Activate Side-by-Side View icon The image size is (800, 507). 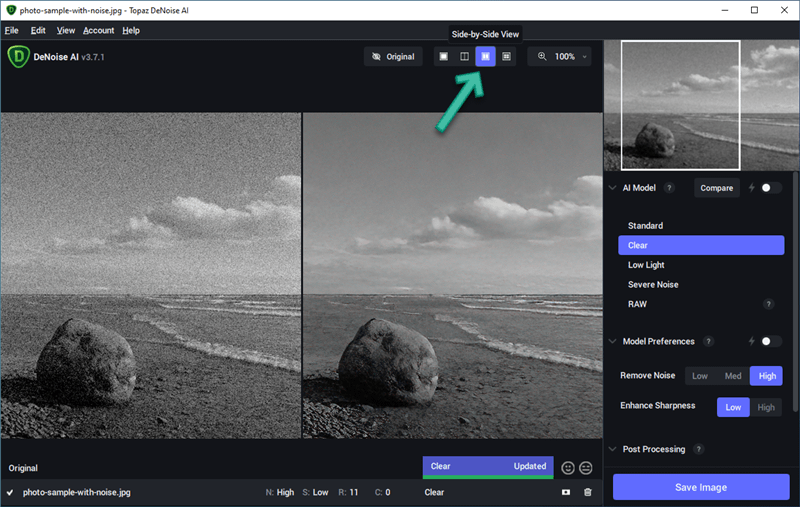click(x=485, y=57)
